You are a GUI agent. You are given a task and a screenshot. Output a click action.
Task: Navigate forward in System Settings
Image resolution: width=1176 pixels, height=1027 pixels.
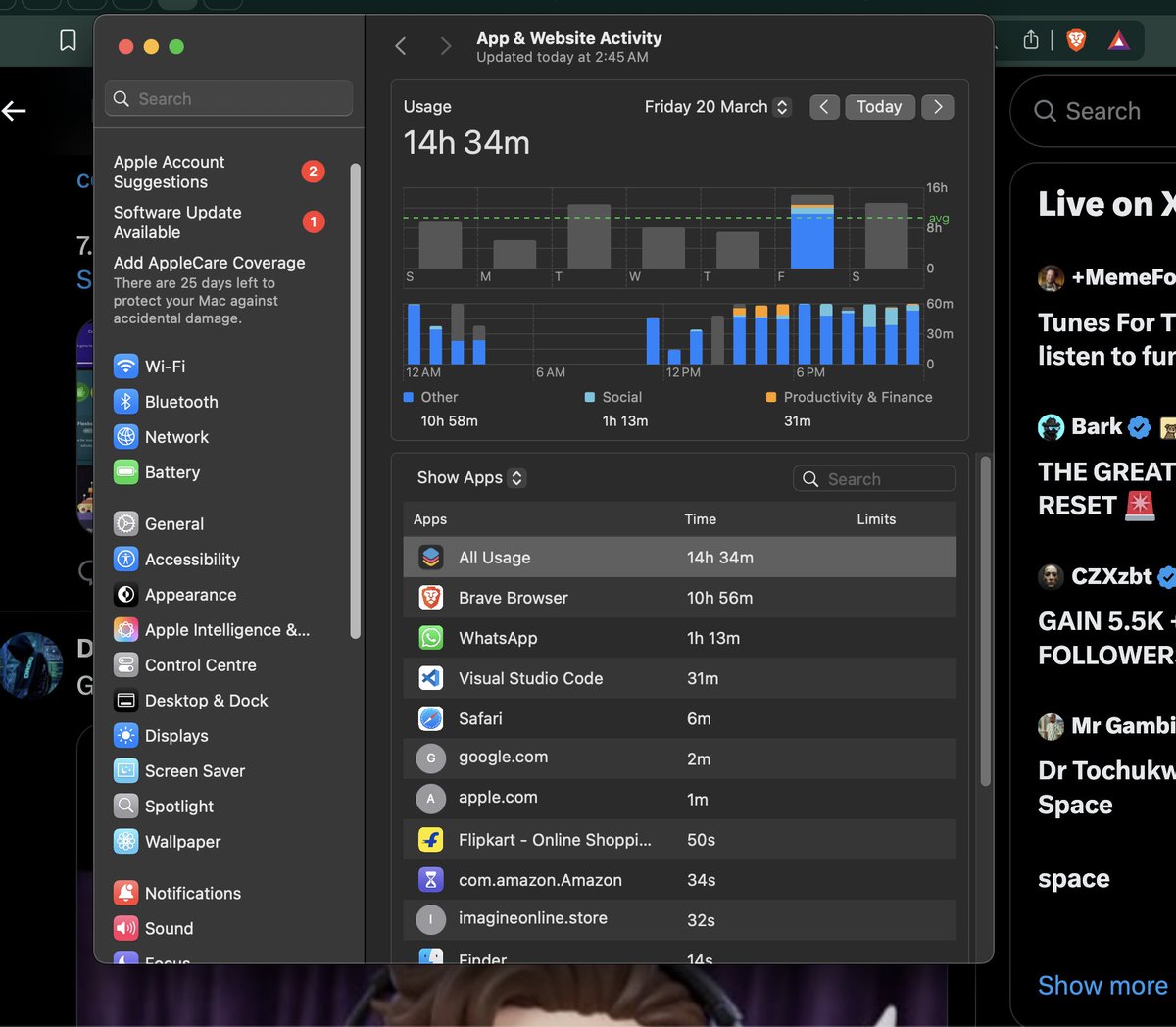(446, 46)
